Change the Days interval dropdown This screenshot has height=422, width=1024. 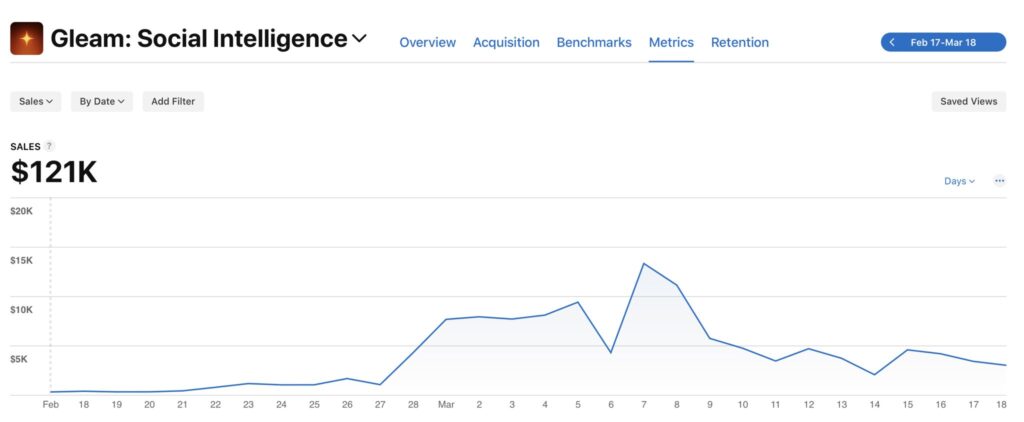pos(959,181)
